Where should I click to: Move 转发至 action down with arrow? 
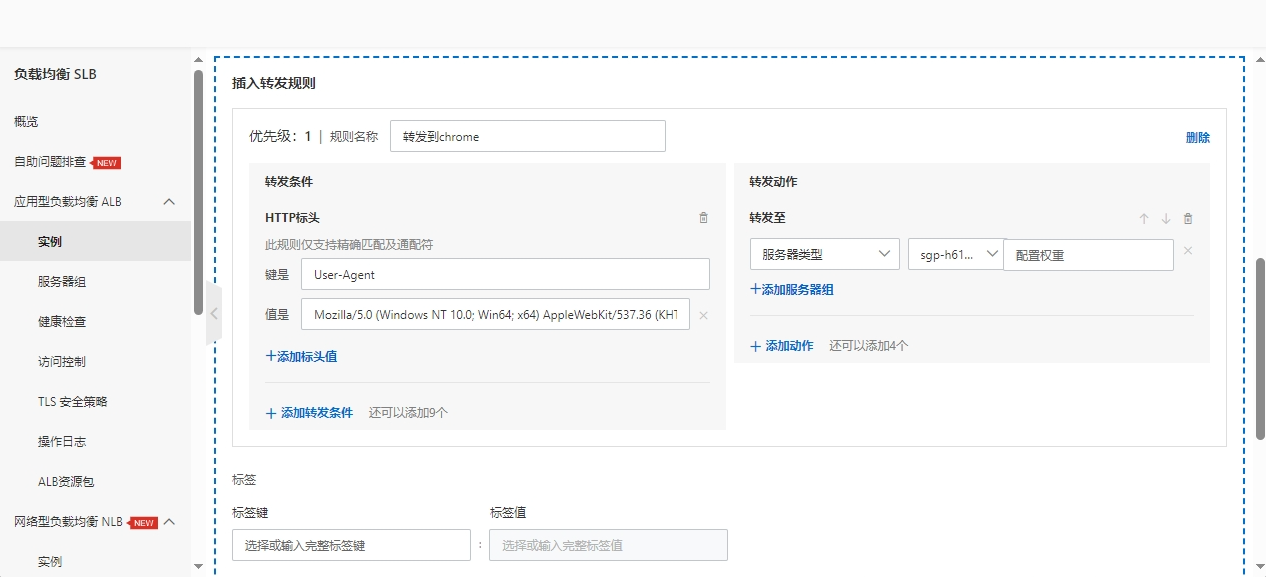(1166, 219)
